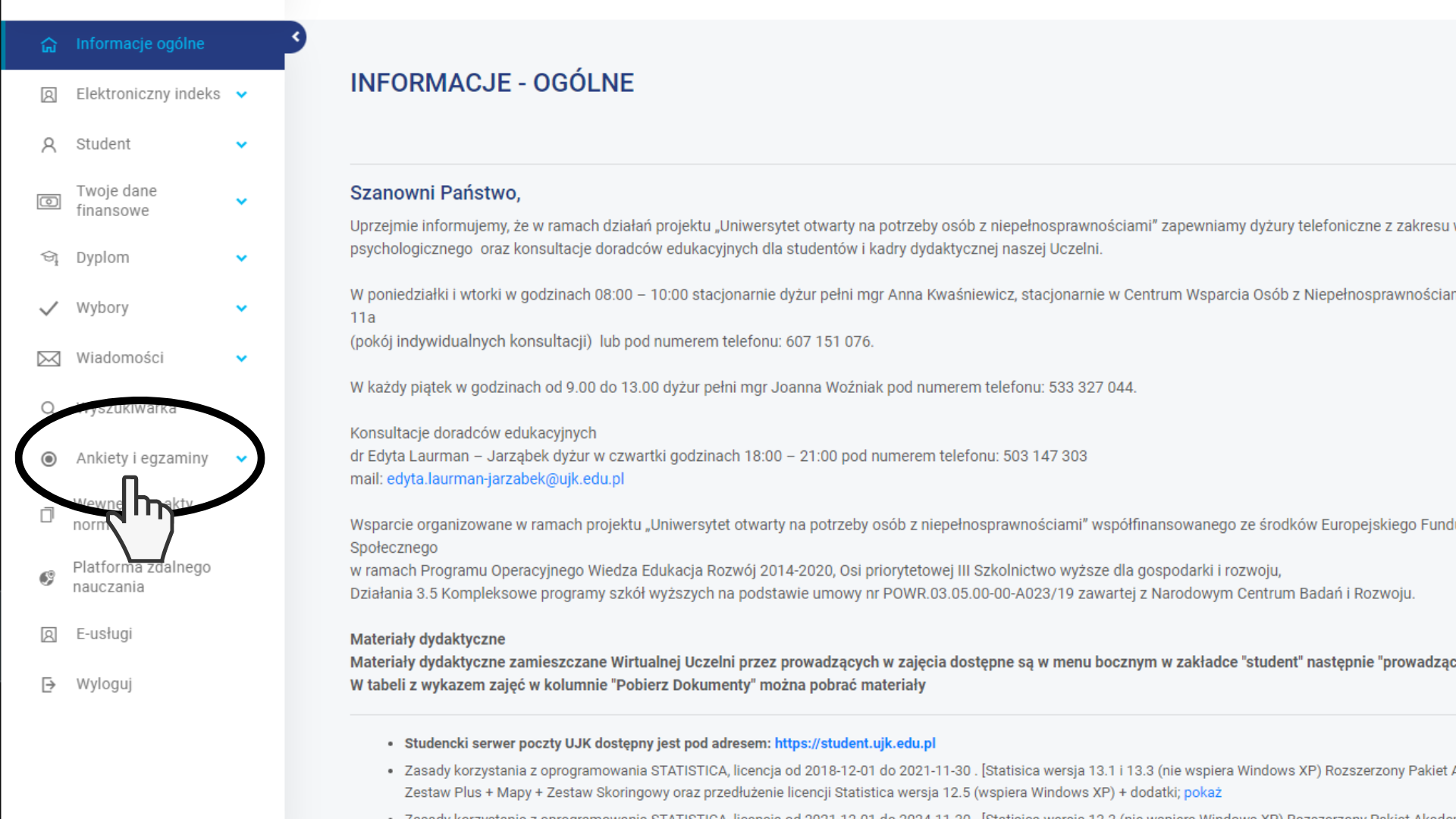Expand the Wiadomości submenu chevron

(241, 359)
